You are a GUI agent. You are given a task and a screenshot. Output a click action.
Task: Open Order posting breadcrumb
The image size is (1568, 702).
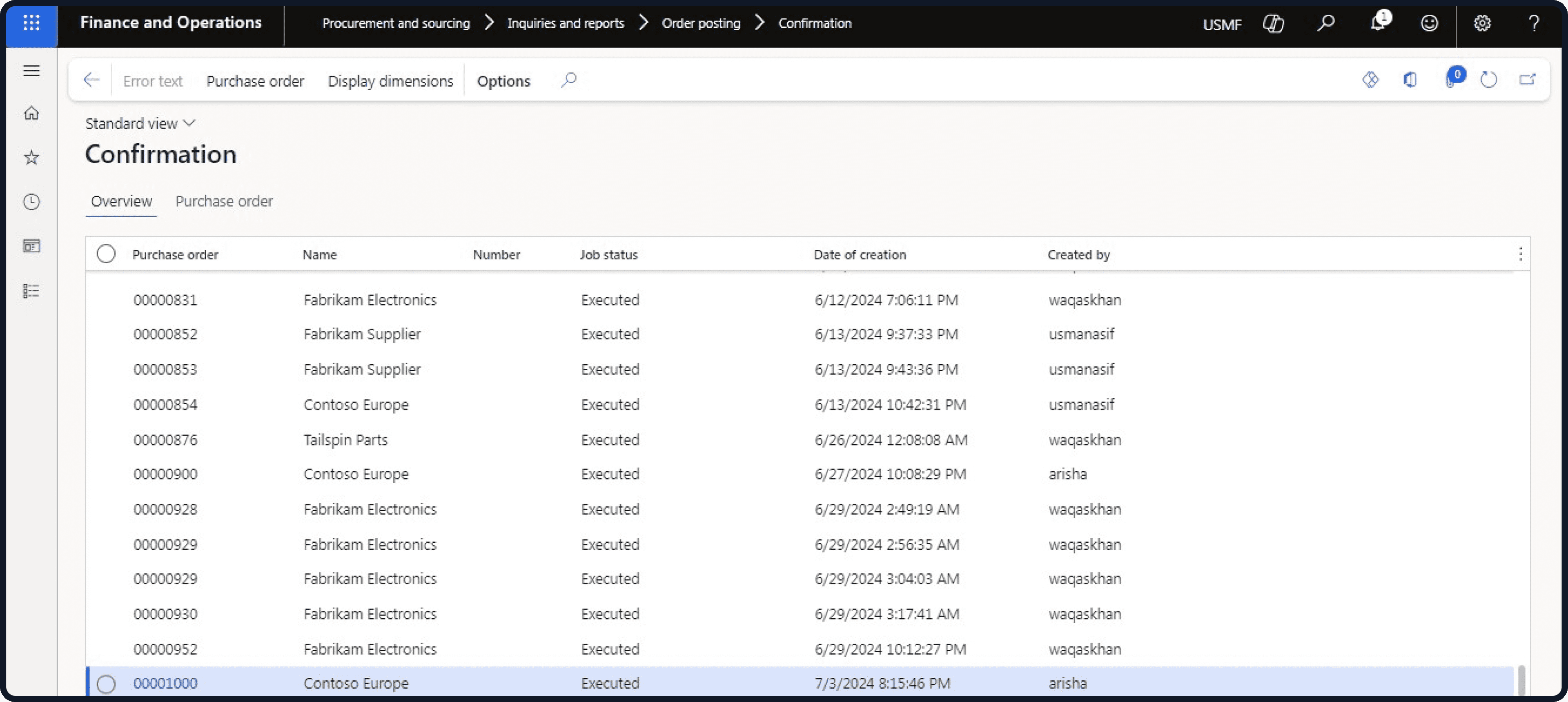(x=701, y=23)
